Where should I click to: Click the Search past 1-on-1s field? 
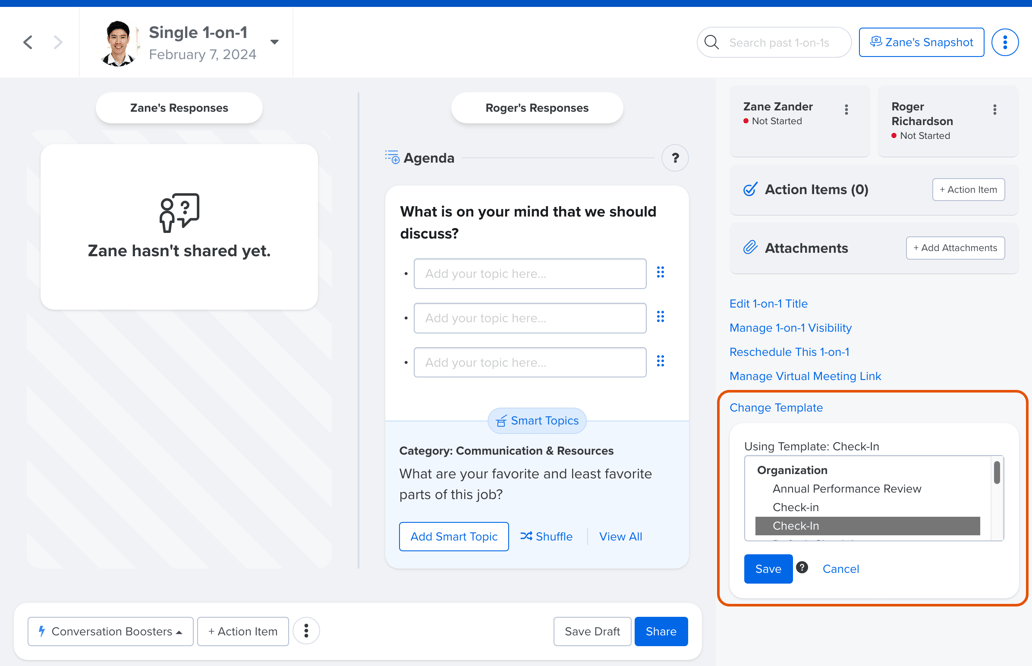point(780,42)
